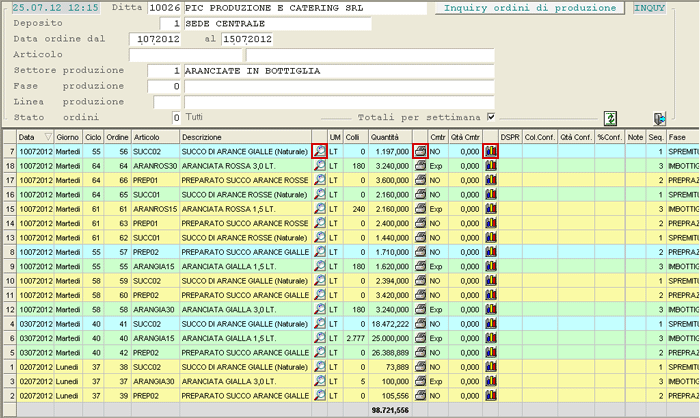Click the DSPR column header
Image resolution: width=700 pixels, height=418 pixels.
pyautogui.click(x=510, y=137)
